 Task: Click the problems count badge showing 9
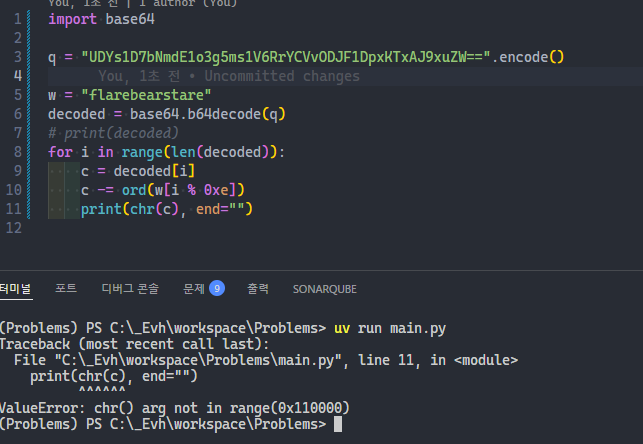coord(217,288)
